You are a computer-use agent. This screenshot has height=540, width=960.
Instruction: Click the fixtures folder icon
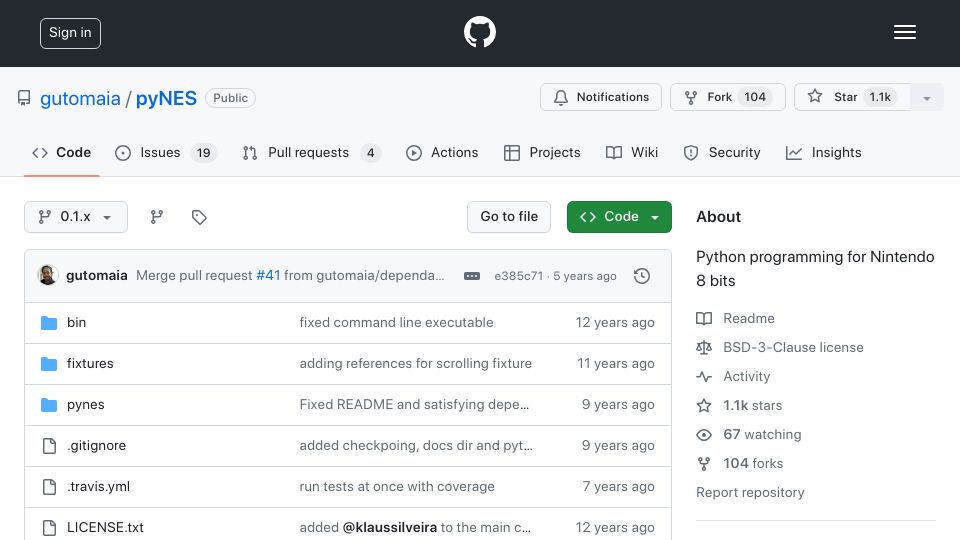pos(49,364)
